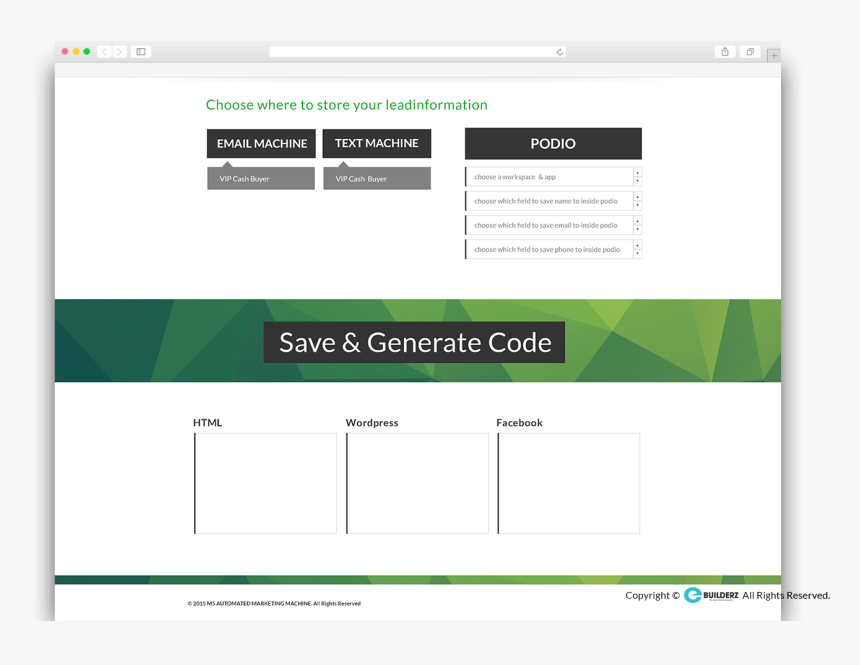Image resolution: width=860 pixels, height=665 pixels.
Task: Open the save email field dropdown
Action: point(553,225)
